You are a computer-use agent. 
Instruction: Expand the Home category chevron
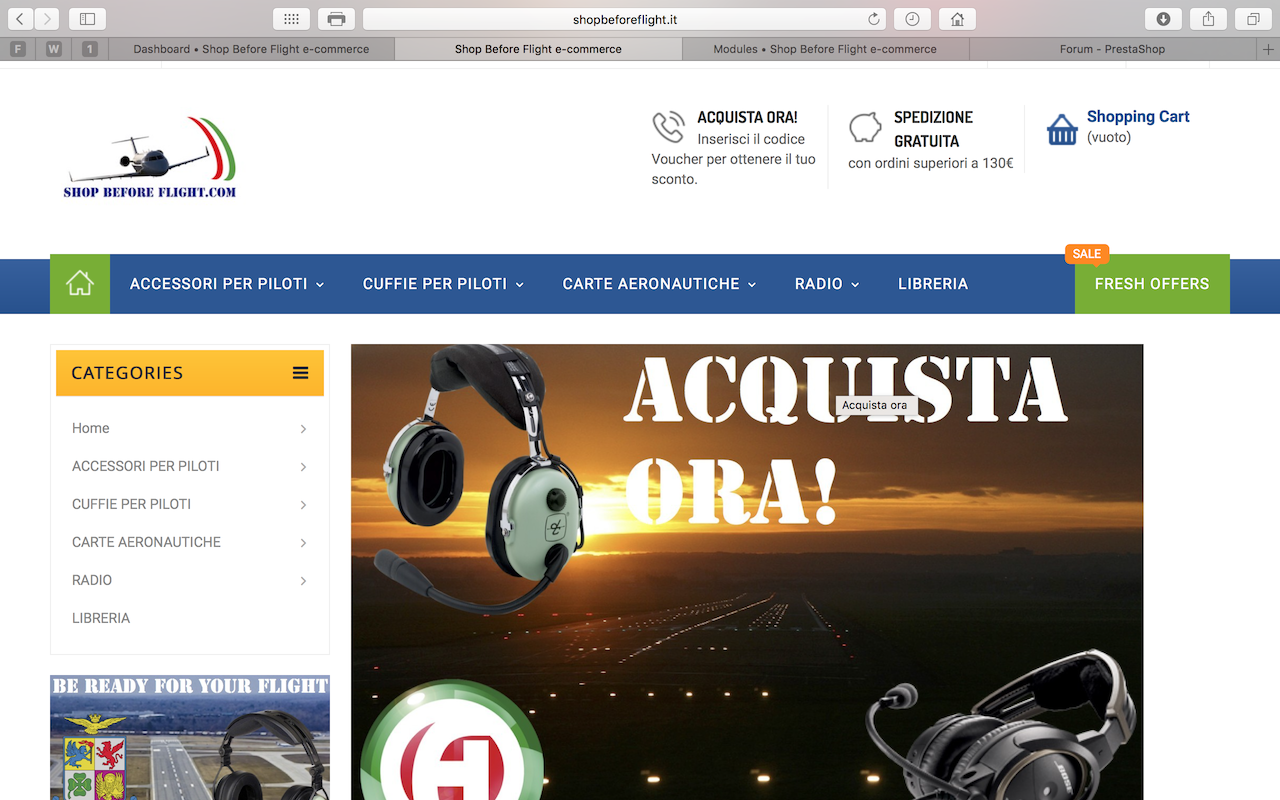coord(303,429)
